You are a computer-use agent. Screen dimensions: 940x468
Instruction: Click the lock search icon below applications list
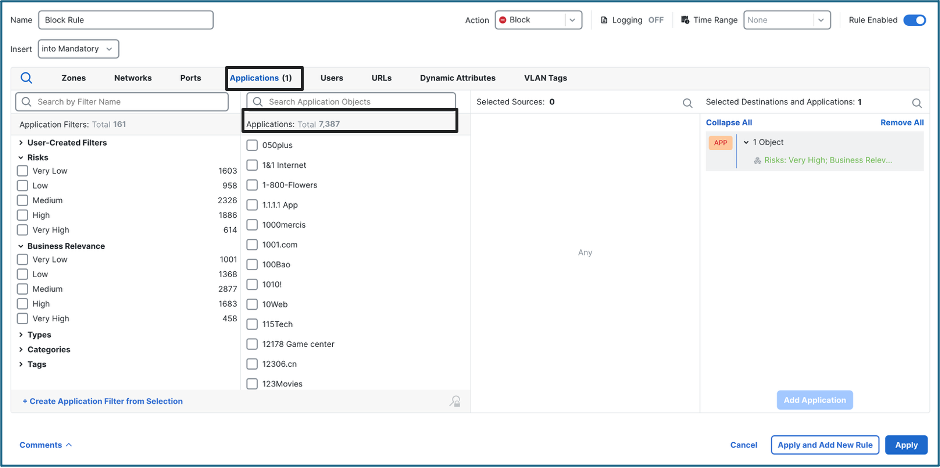455,401
